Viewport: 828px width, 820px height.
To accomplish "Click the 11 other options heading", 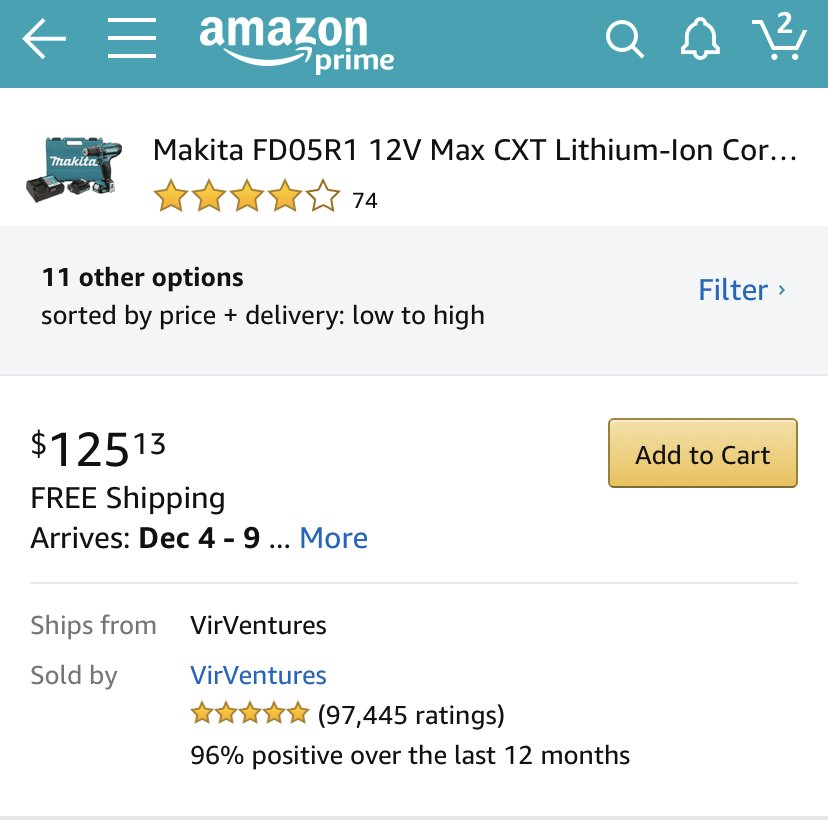I will pyautogui.click(x=143, y=277).
